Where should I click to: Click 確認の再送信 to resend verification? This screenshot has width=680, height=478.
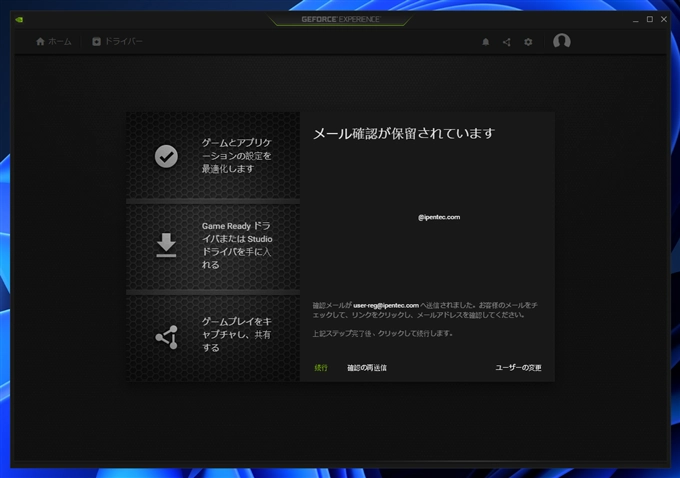point(367,368)
